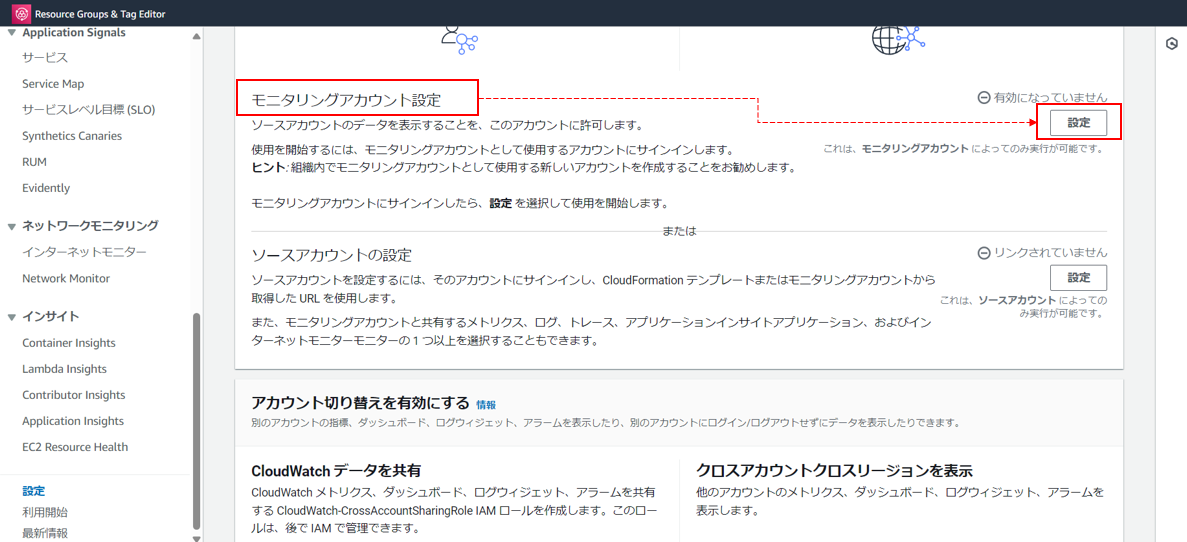Click the hexagon icon in the right panel

1171,44
